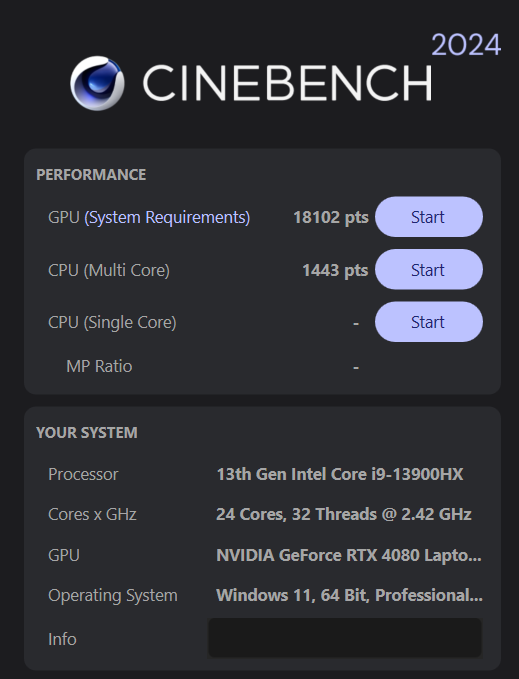Open the System Requirements link
Screen dimensions: 519x679
click(x=167, y=217)
